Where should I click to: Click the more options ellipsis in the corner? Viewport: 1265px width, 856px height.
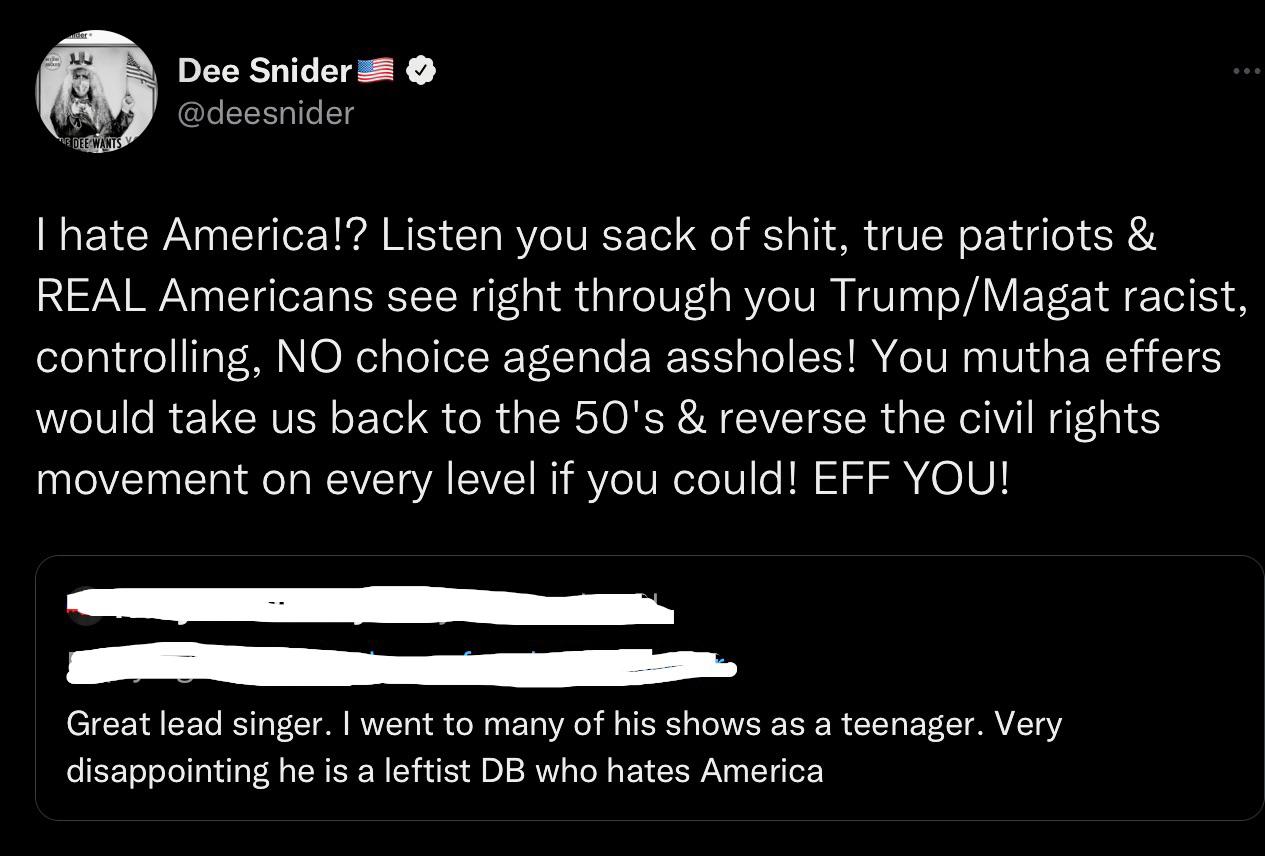[1246, 70]
